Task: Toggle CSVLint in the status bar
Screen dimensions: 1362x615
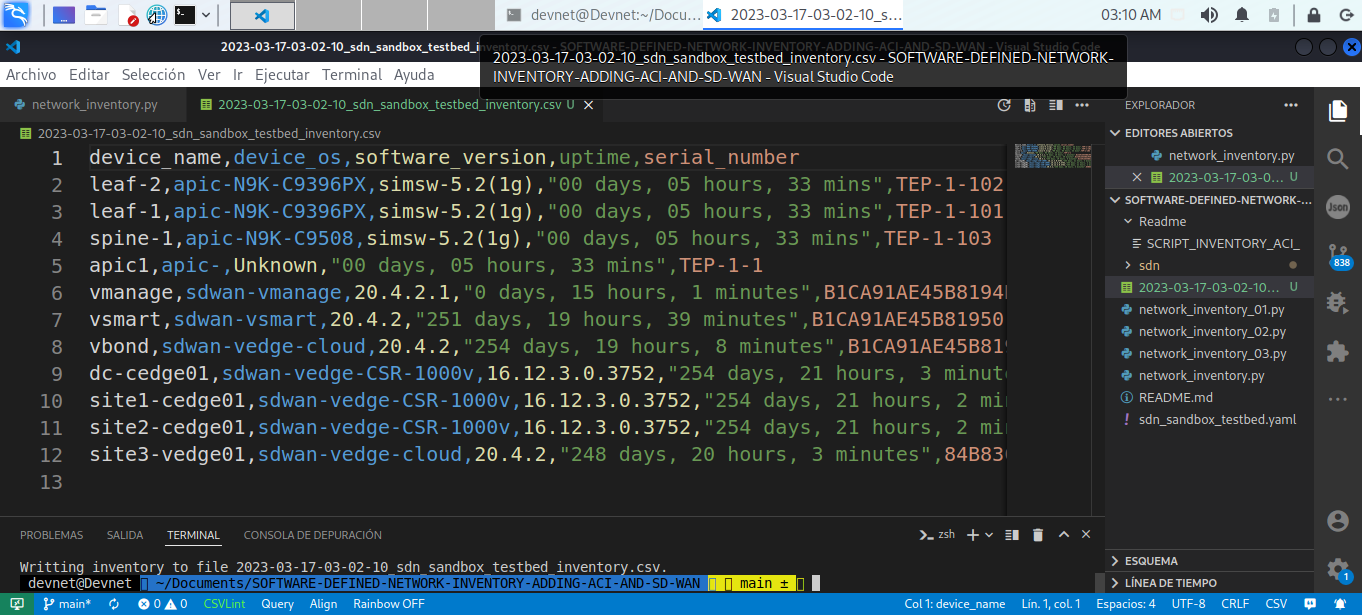Action: 224,604
